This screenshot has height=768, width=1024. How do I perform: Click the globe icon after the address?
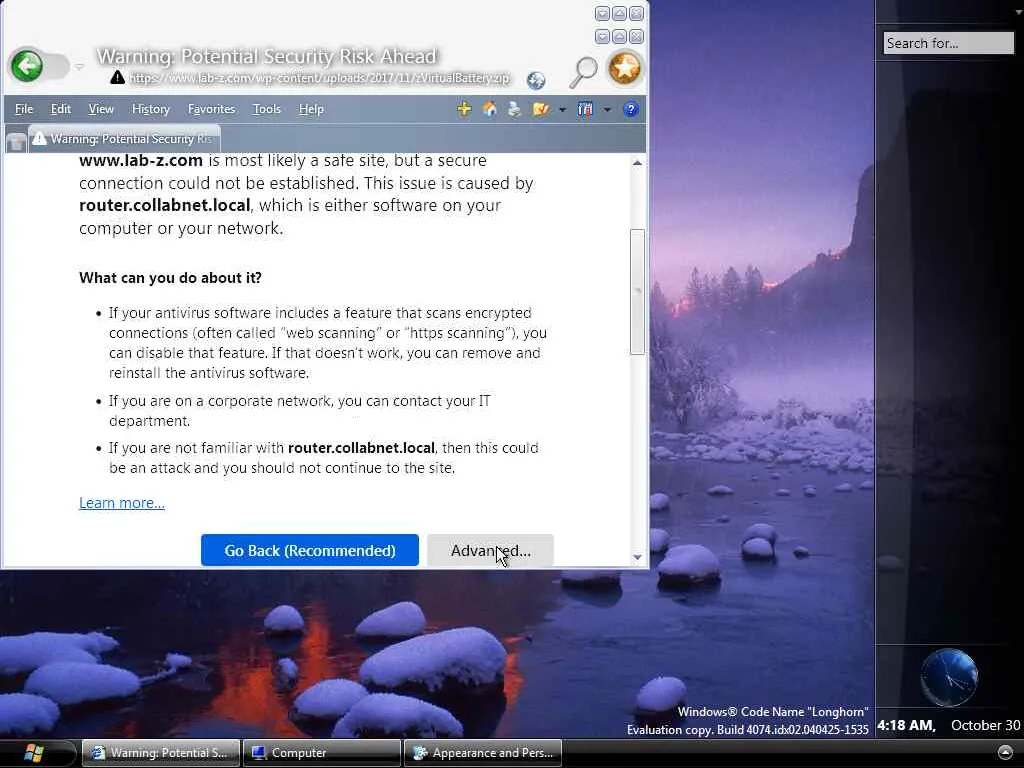pyautogui.click(x=536, y=80)
